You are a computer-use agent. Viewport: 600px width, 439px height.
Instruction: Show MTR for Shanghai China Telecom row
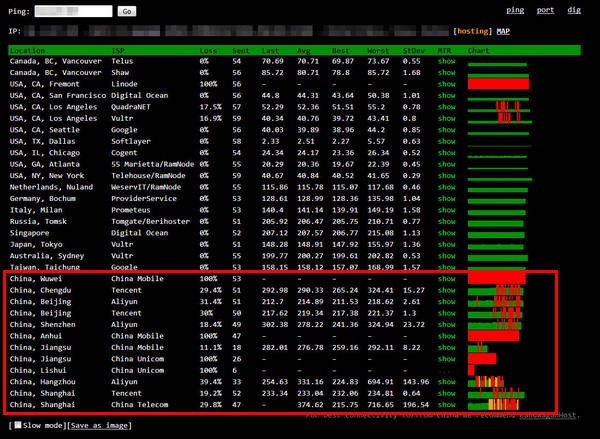(x=446, y=404)
